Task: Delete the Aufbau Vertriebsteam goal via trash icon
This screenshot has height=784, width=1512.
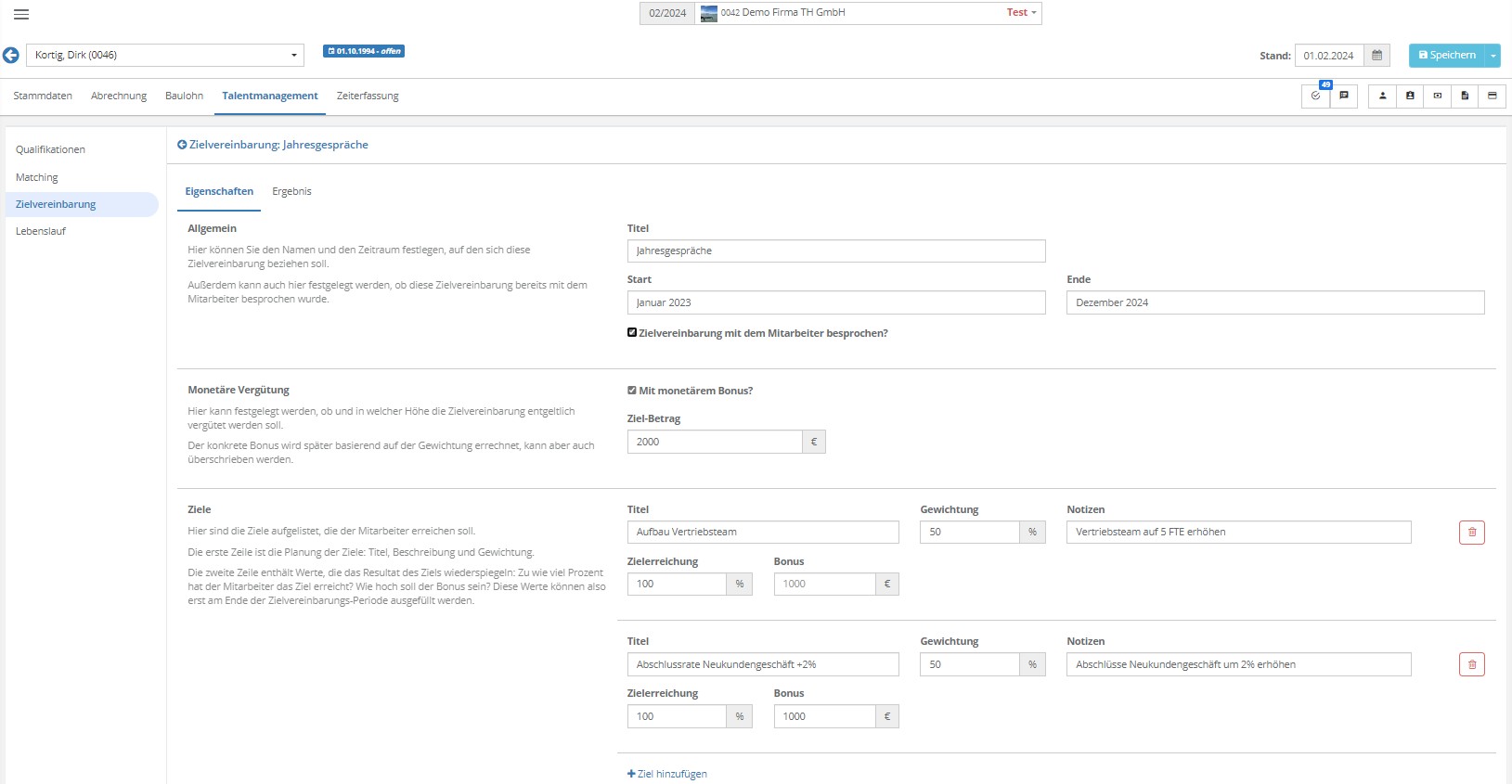Action: 1471,533
